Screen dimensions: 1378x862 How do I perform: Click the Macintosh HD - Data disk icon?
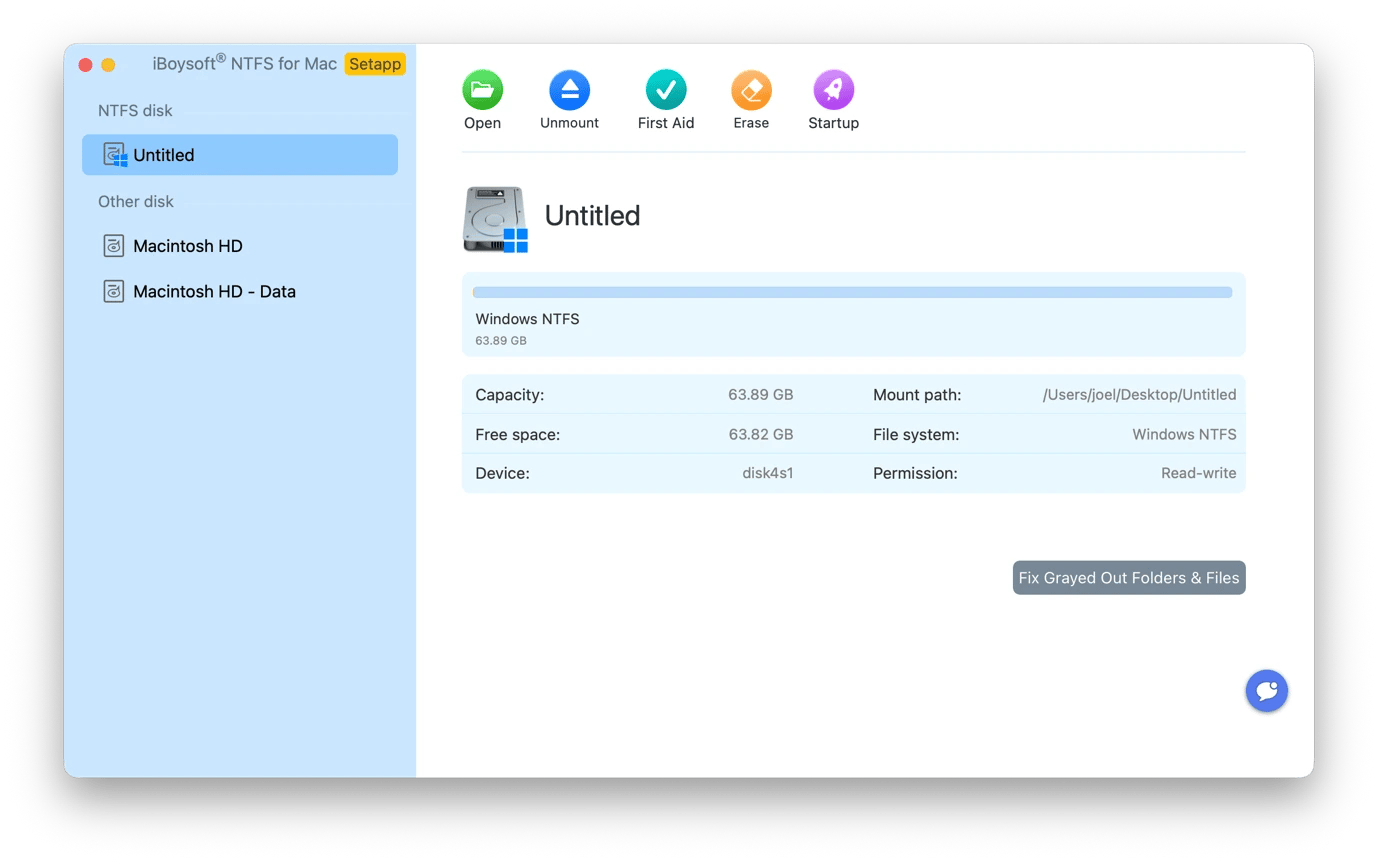(114, 292)
